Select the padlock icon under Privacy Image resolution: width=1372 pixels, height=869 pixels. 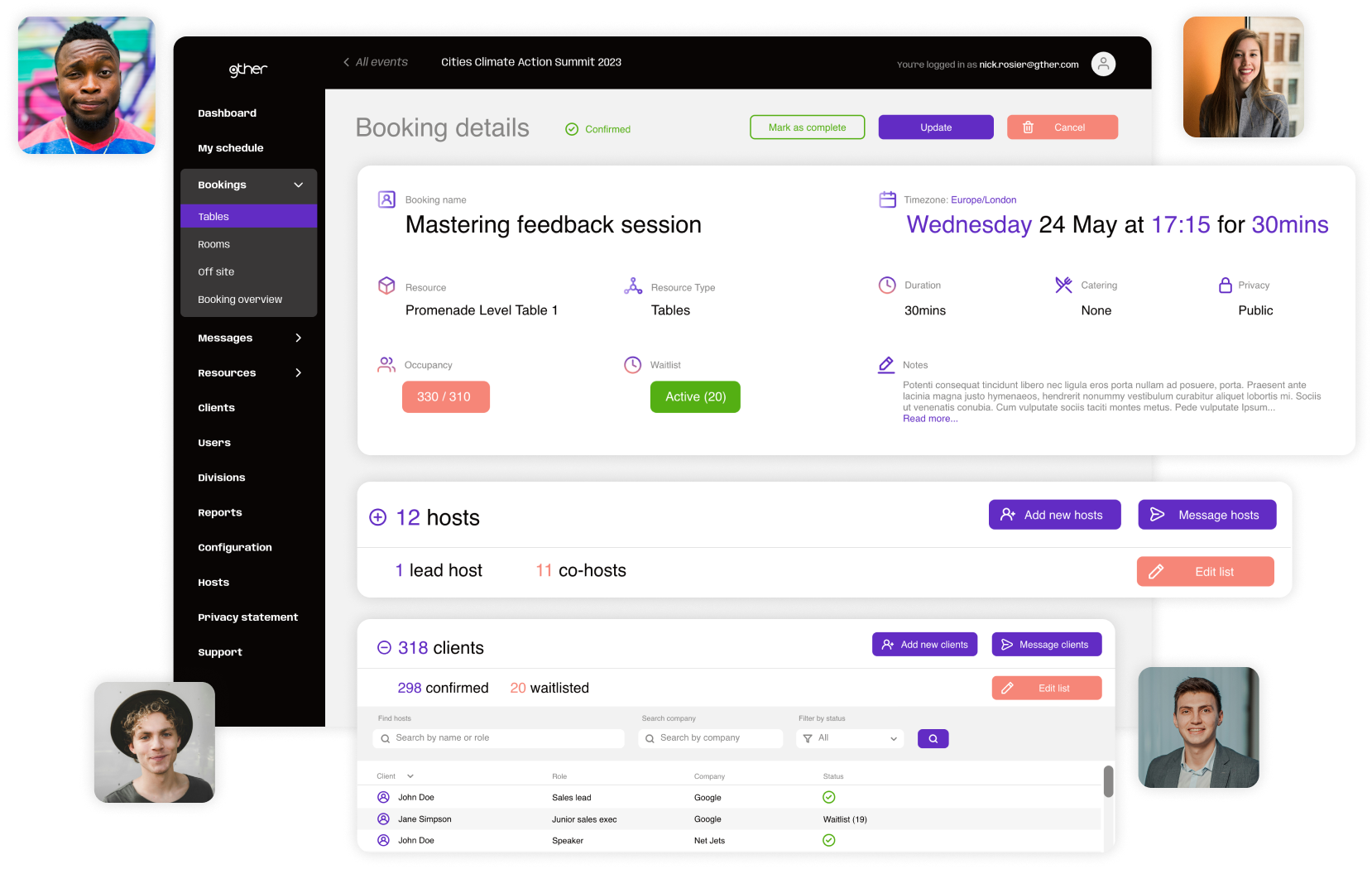click(x=1224, y=285)
